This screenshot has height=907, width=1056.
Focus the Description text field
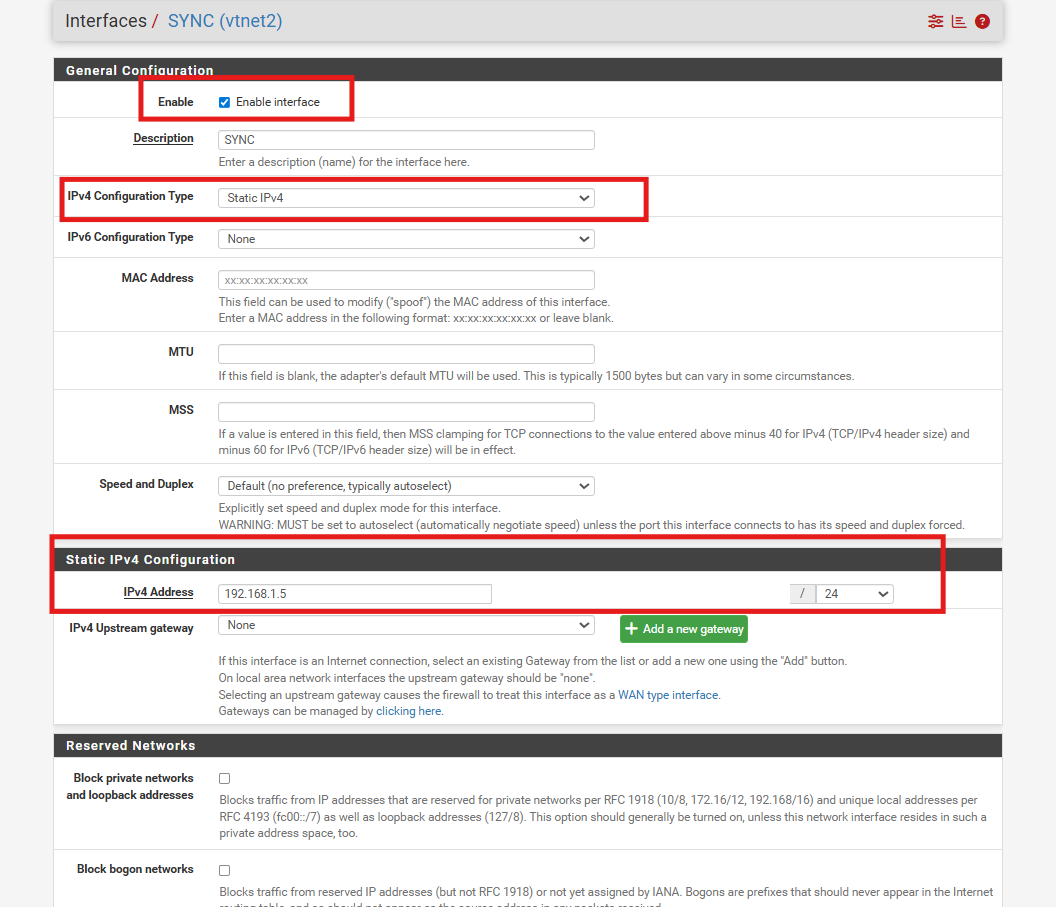406,140
